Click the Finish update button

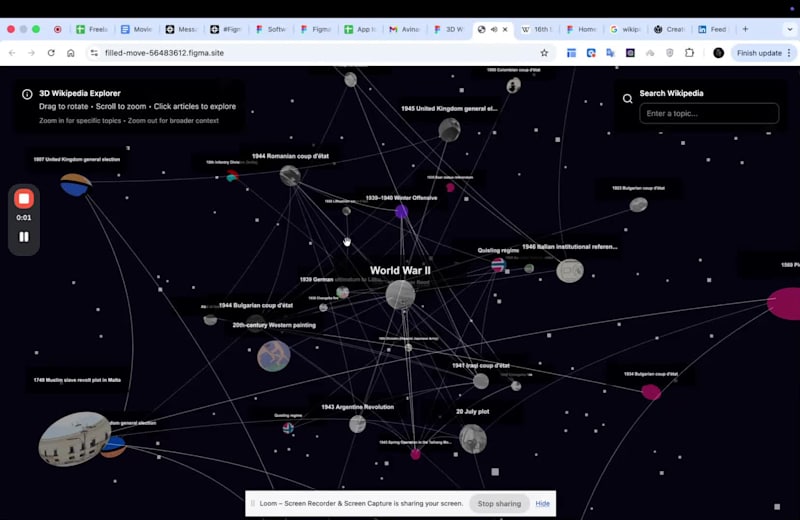(x=759, y=53)
